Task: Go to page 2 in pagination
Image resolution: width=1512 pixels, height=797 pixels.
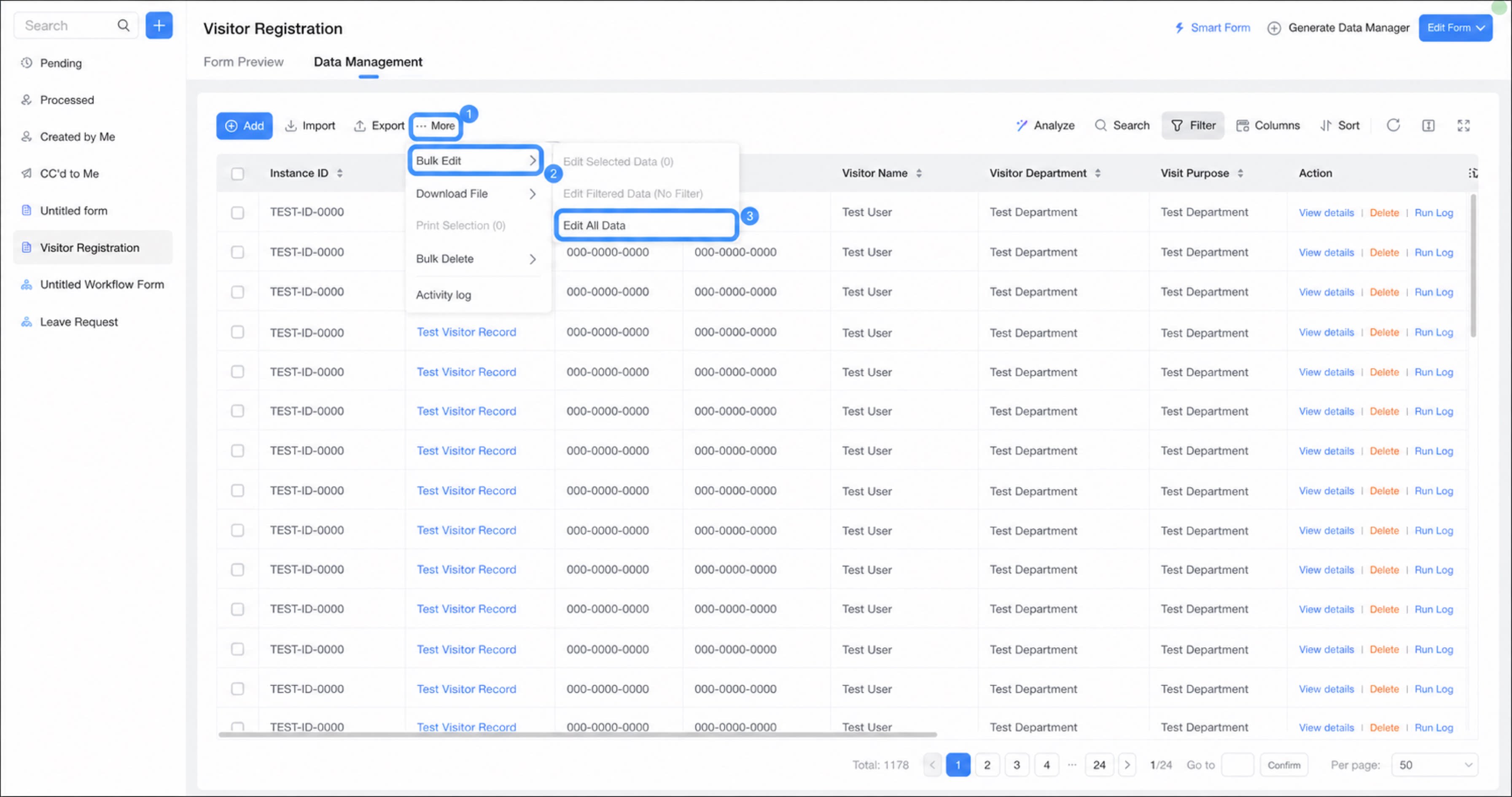Action: click(x=987, y=765)
